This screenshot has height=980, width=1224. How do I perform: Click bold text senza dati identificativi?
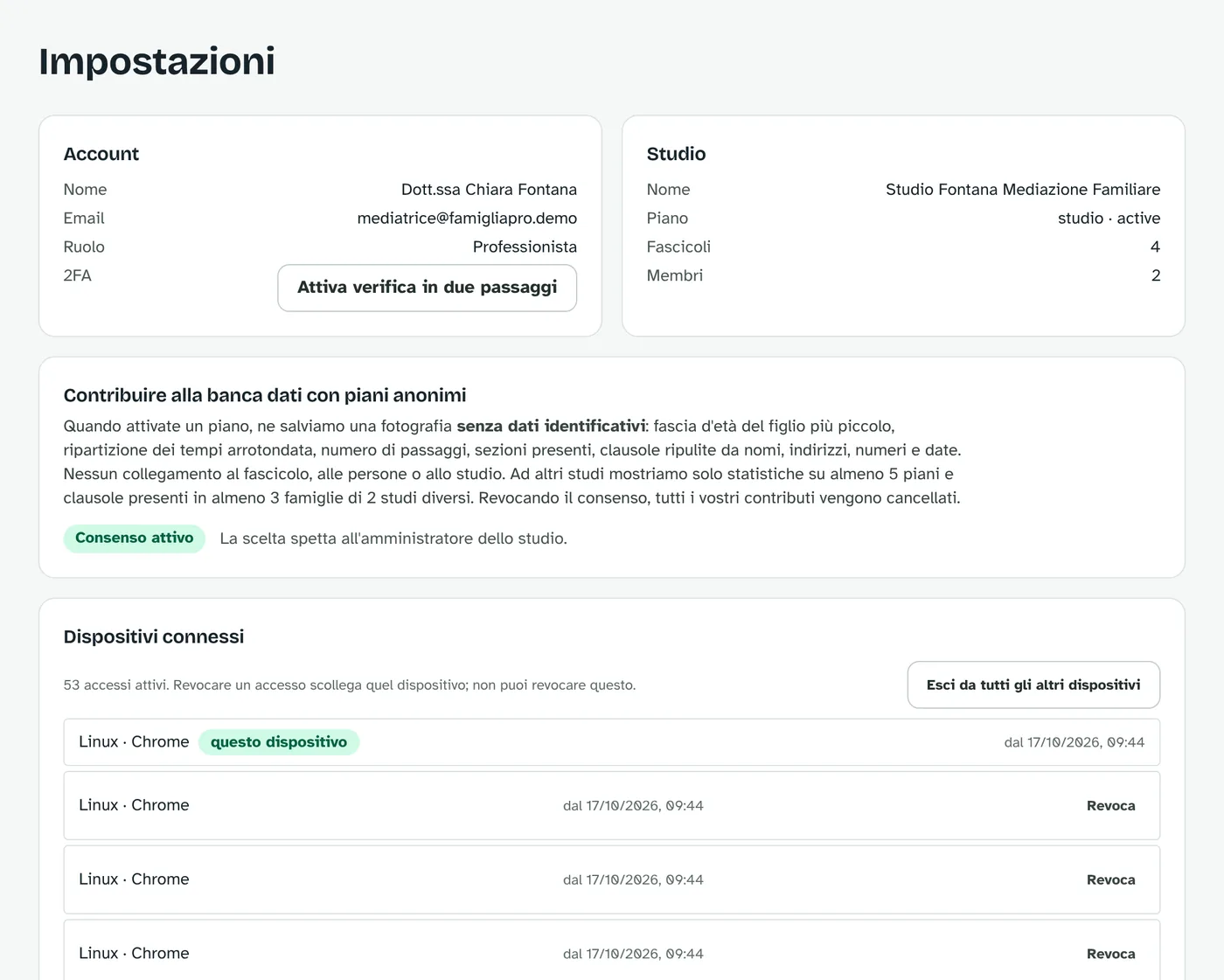[551, 427]
